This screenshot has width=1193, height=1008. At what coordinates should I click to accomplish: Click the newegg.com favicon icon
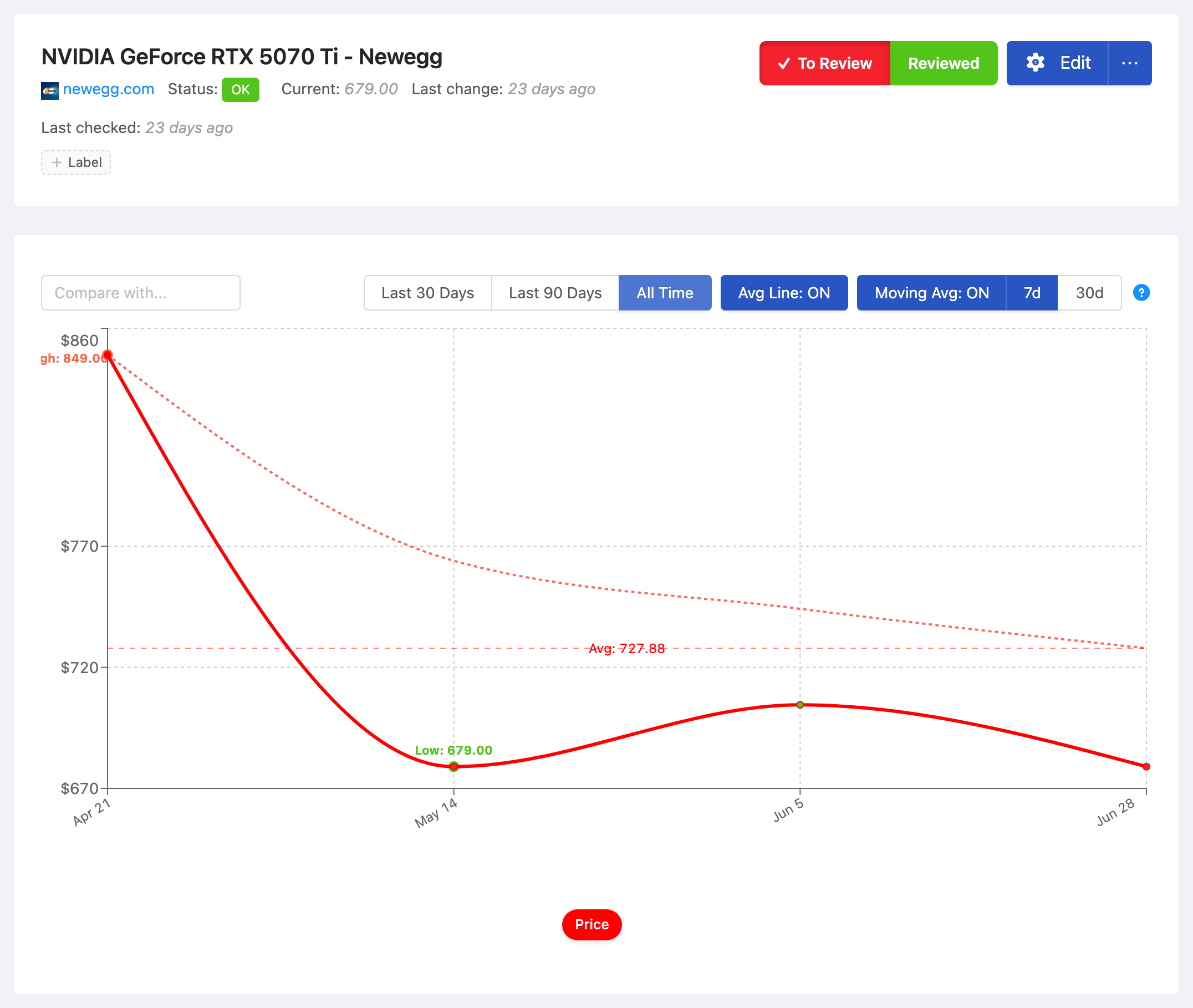pyautogui.click(x=50, y=90)
